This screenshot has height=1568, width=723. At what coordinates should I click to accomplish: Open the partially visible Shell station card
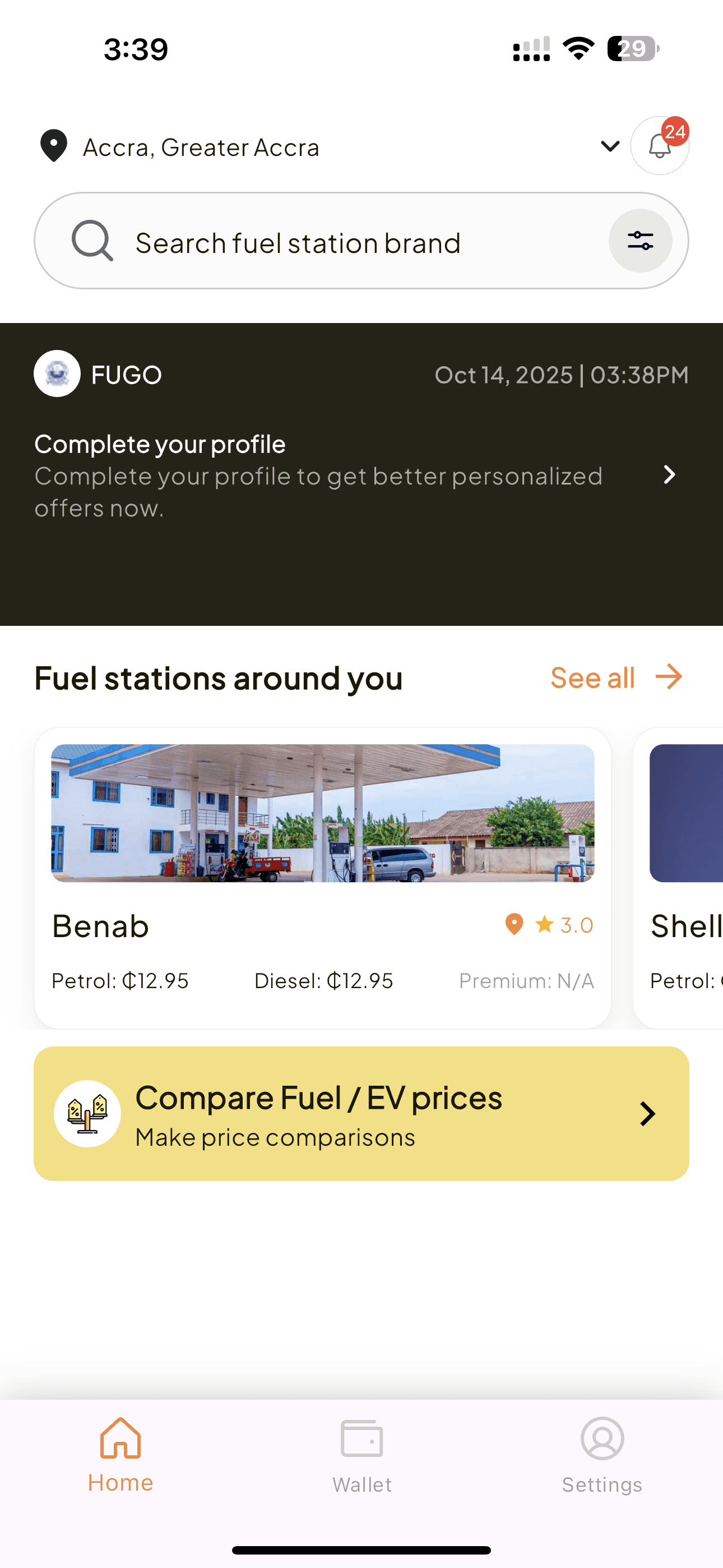coord(686,877)
